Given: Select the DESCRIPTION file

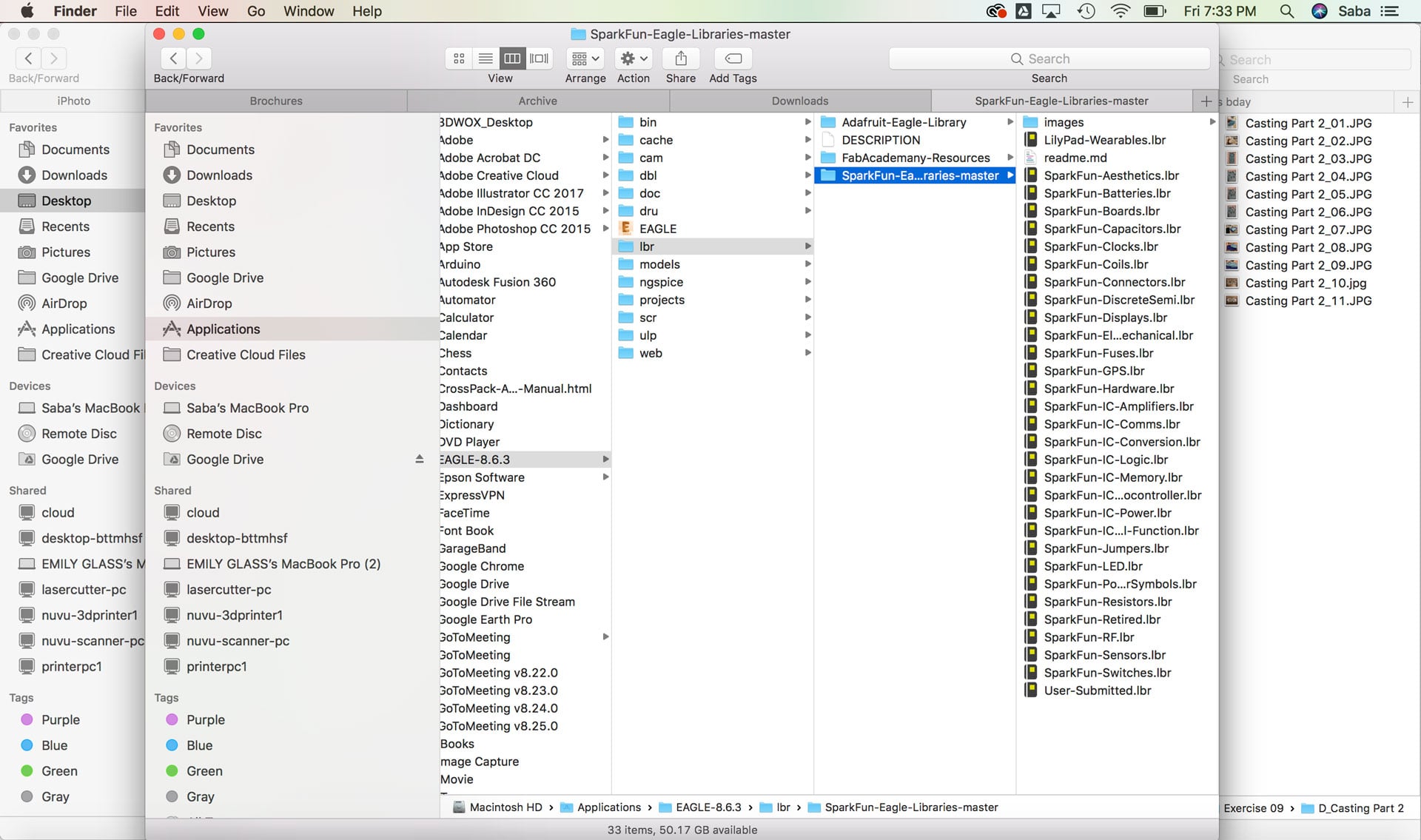Looking at the screenshot, I should (881, 140).
